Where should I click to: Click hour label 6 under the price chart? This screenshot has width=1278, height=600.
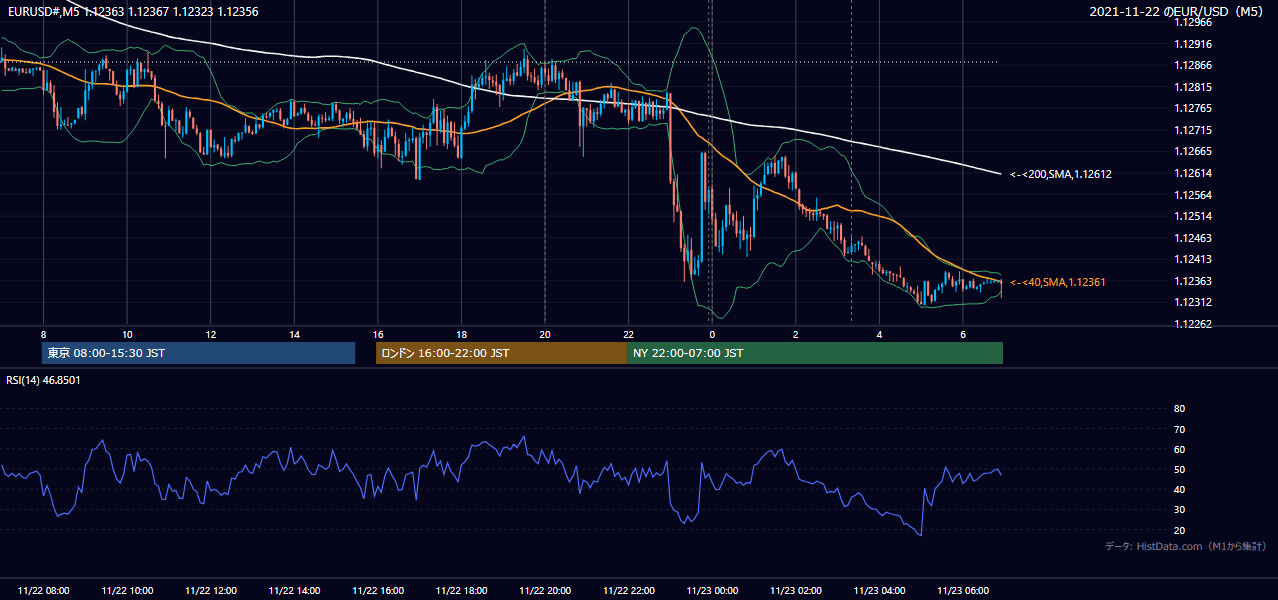point(963,334)
